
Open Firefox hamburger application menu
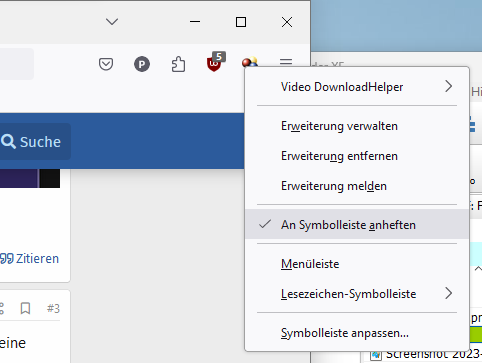[286, 62]
